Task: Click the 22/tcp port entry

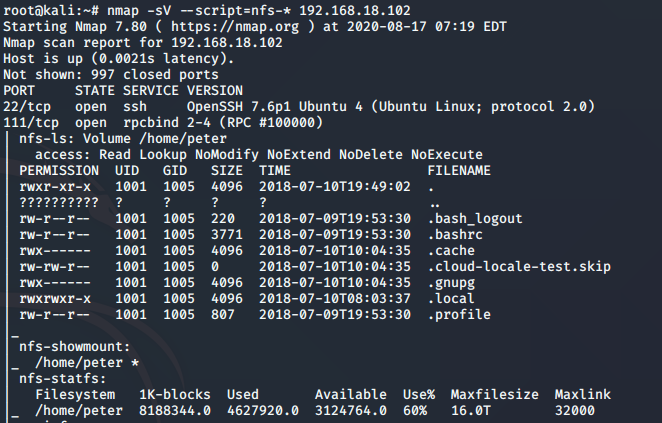Action: click(27, 107)
